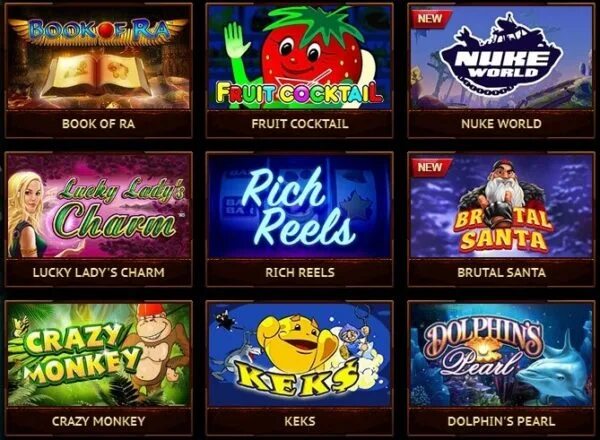Click the DOLPHIN'S PEARL title label
Viewport: 600px width, 440px height.
pos(501,421)
